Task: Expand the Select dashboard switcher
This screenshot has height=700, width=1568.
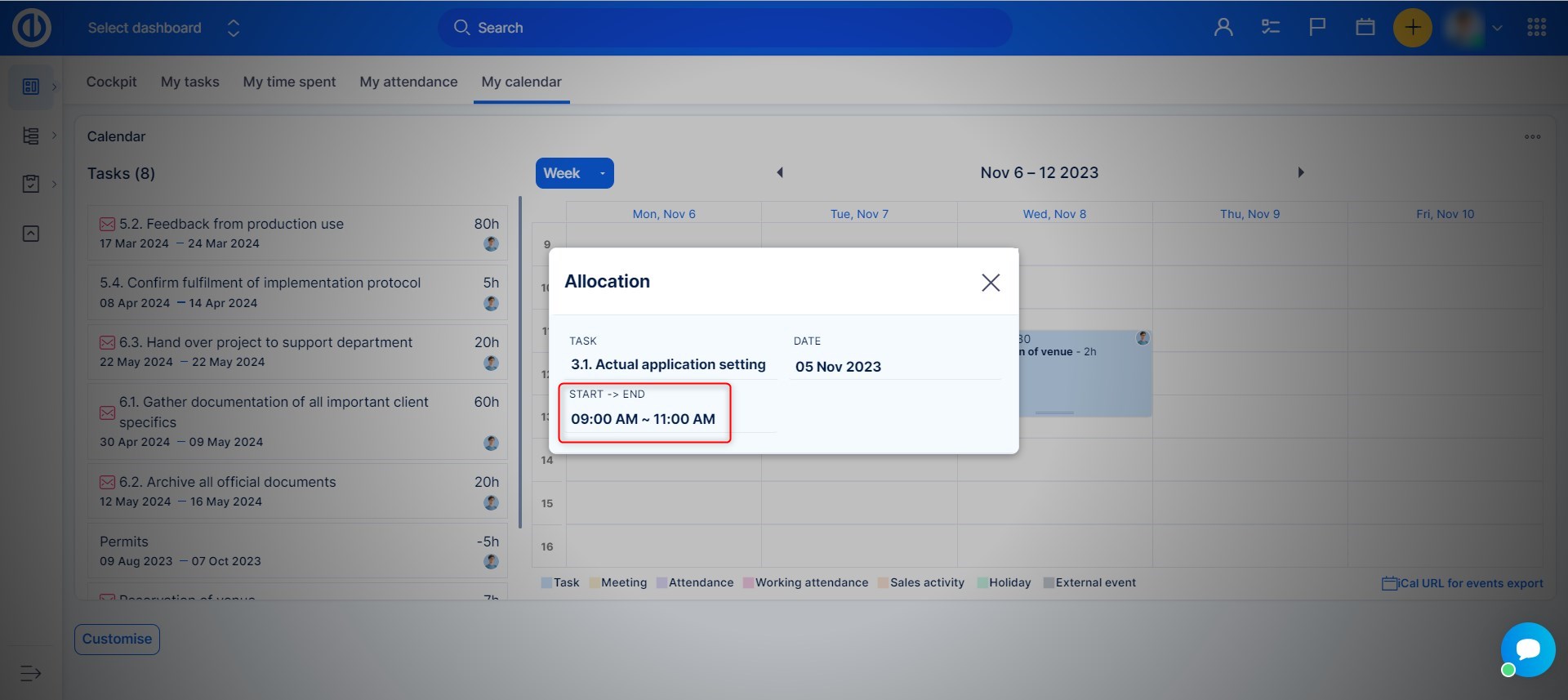Action: point(233,29)
